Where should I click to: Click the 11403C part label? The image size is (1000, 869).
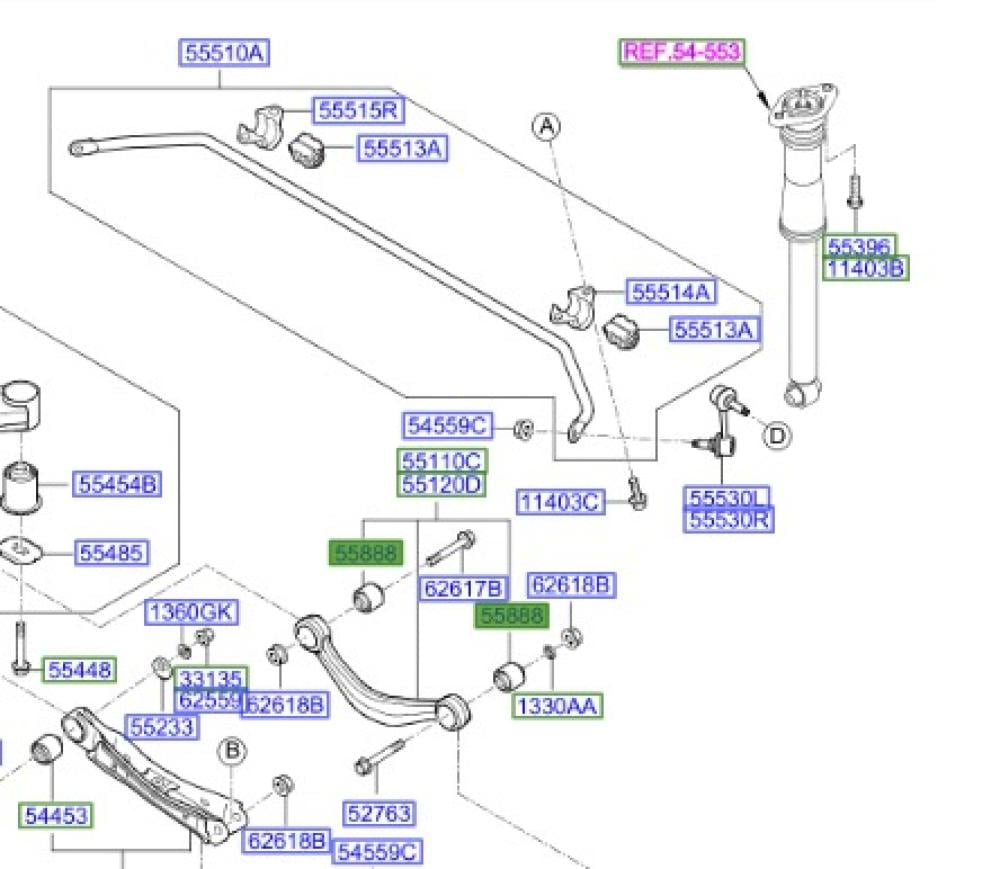tap(561, 501)
